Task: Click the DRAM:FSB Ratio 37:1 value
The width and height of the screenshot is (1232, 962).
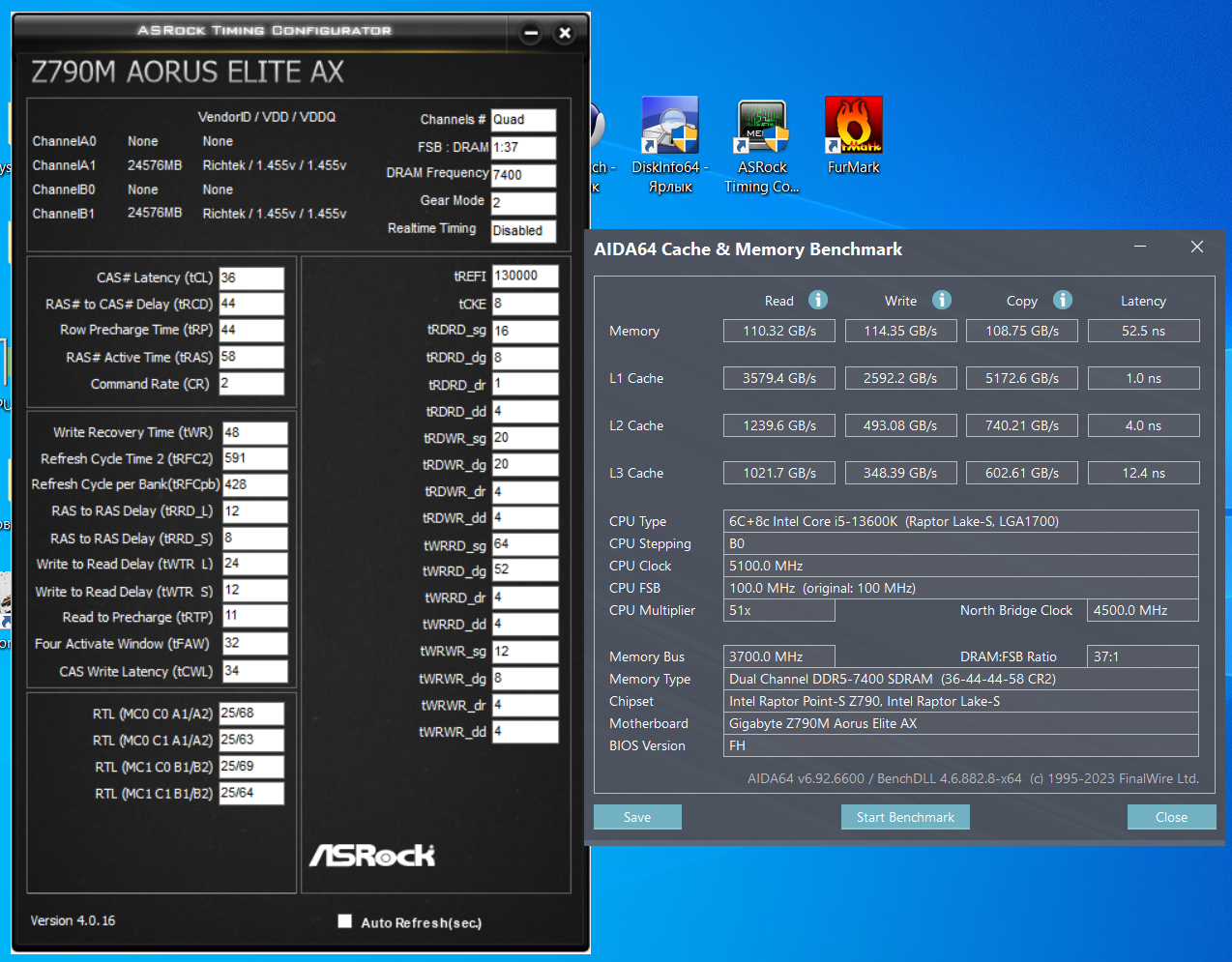Action: coord(1143,656)
